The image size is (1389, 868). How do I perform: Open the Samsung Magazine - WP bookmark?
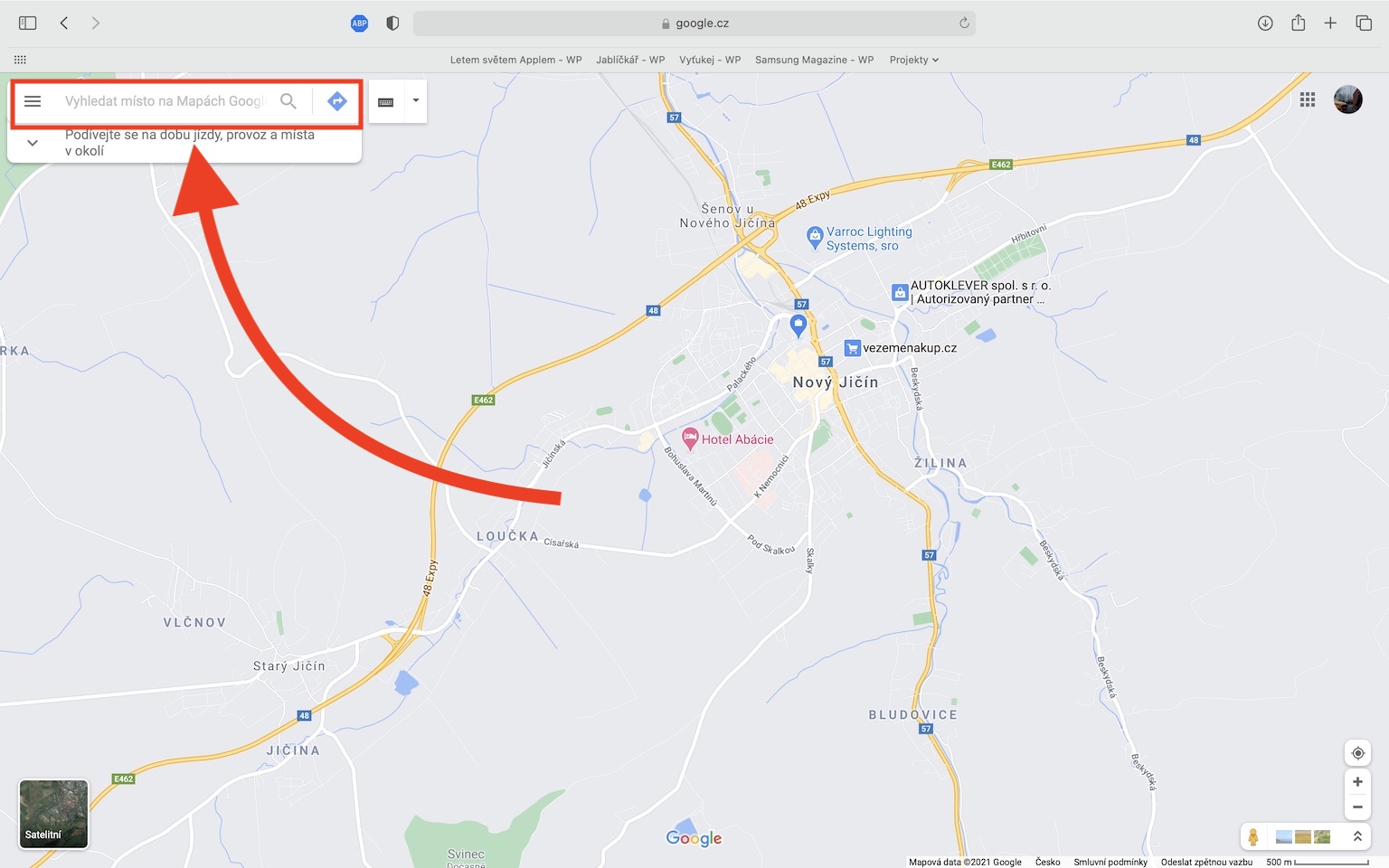pyautogui.click(x=814, y=60)
